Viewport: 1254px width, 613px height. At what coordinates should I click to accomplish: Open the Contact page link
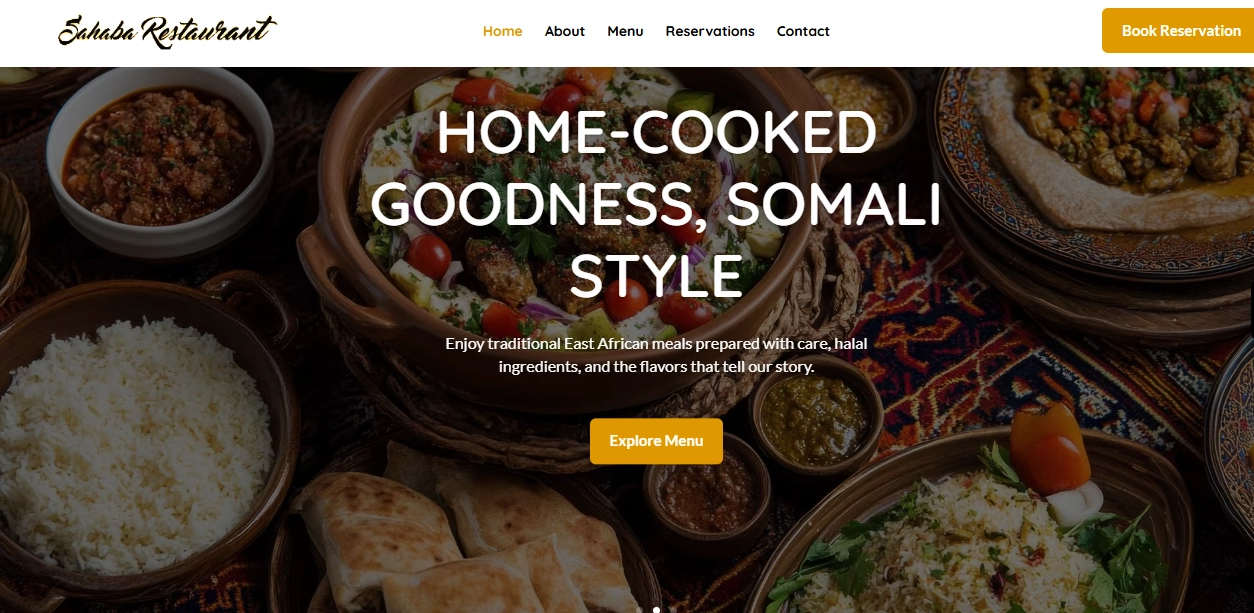[803, 31]
